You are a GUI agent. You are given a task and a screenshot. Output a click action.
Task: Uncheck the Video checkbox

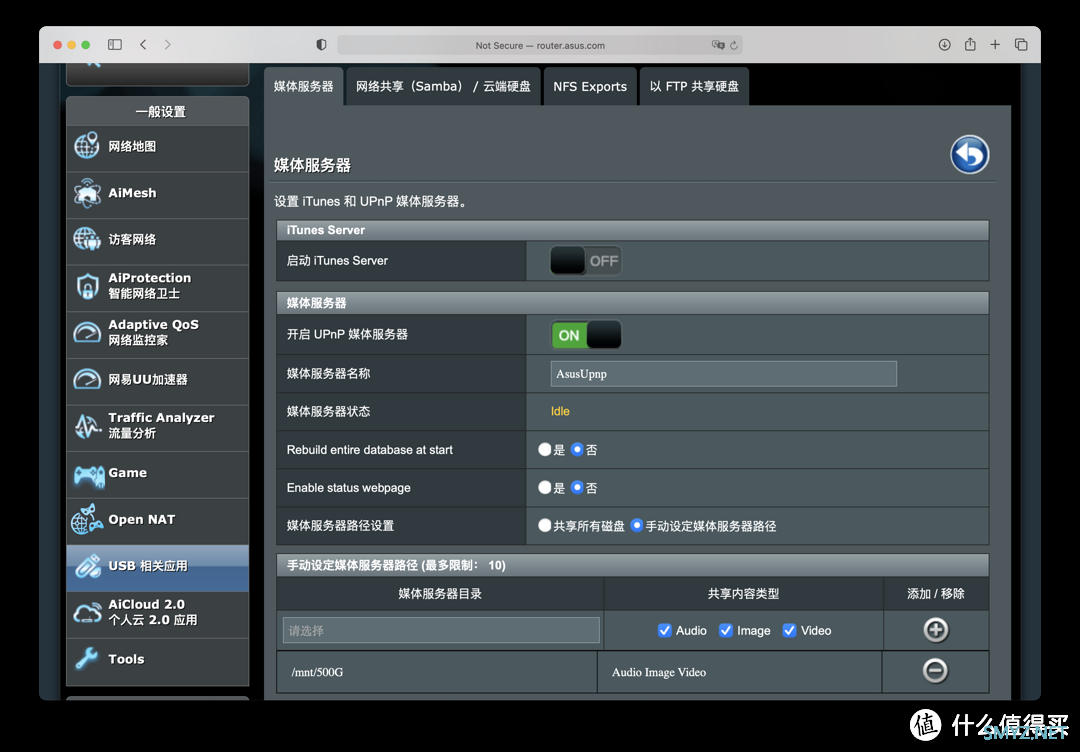(789, 631)
